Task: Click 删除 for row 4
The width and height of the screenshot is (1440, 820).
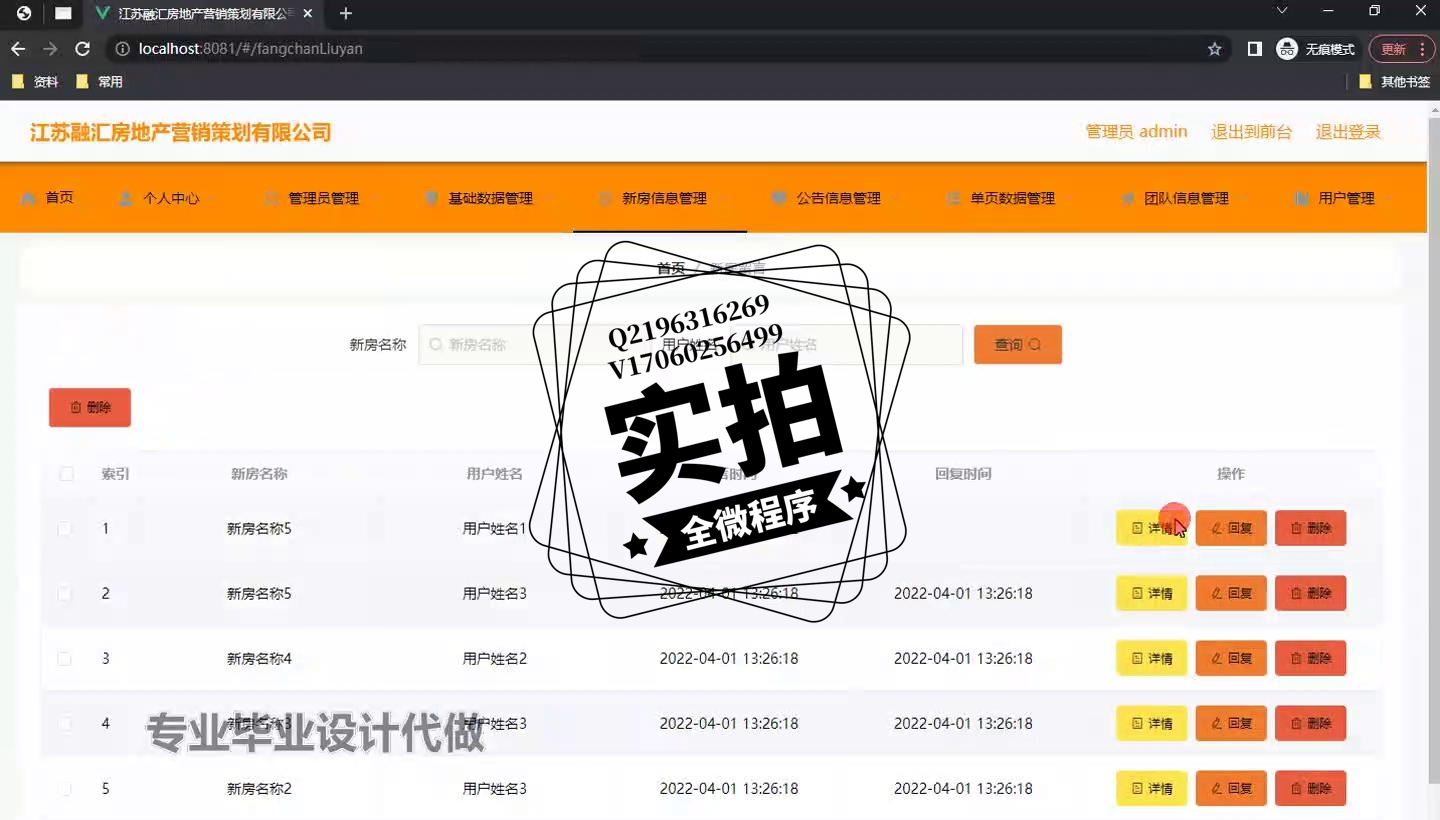Action: click(x=1311, y=723)
